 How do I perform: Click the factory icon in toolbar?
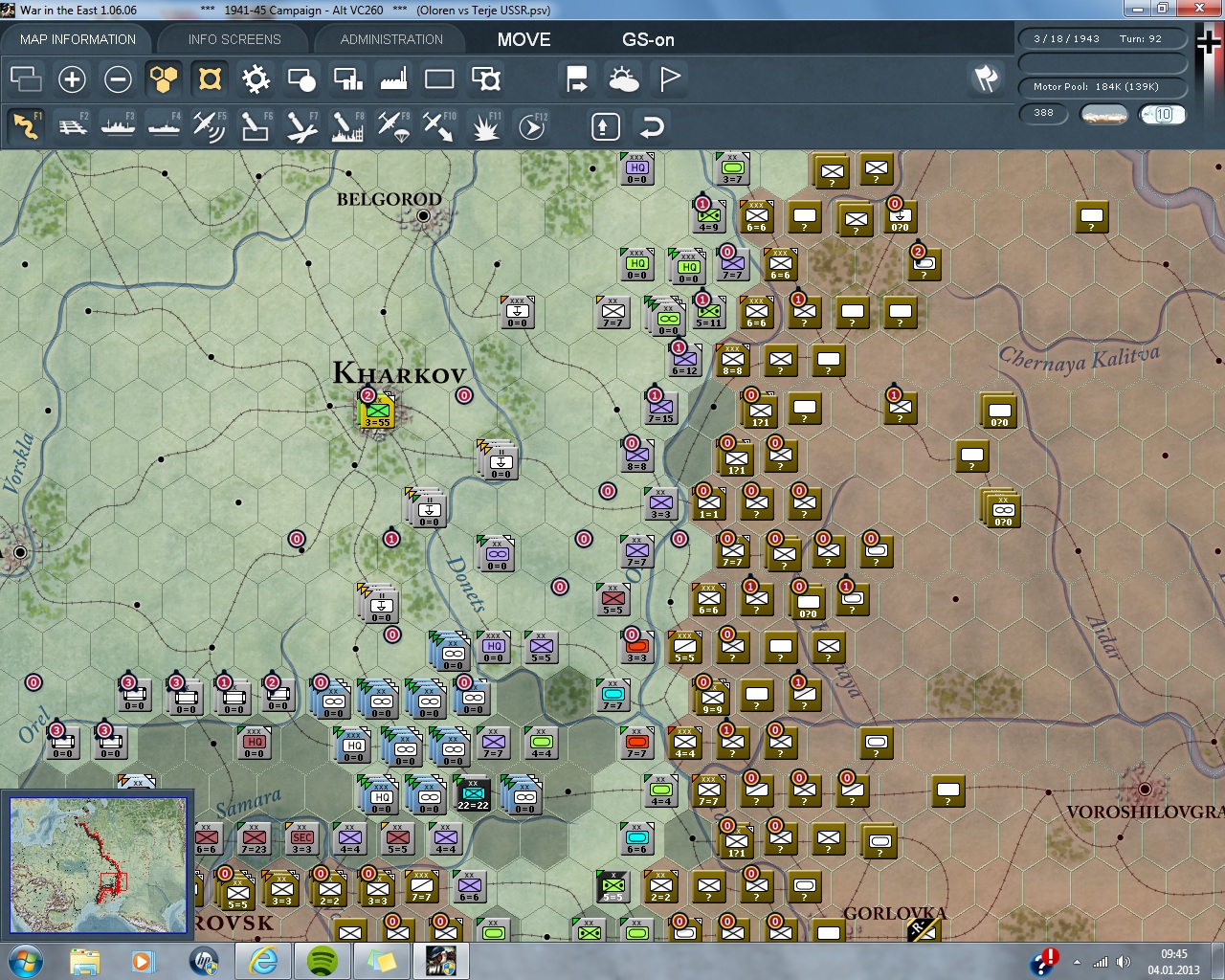(x=393, y=79)
